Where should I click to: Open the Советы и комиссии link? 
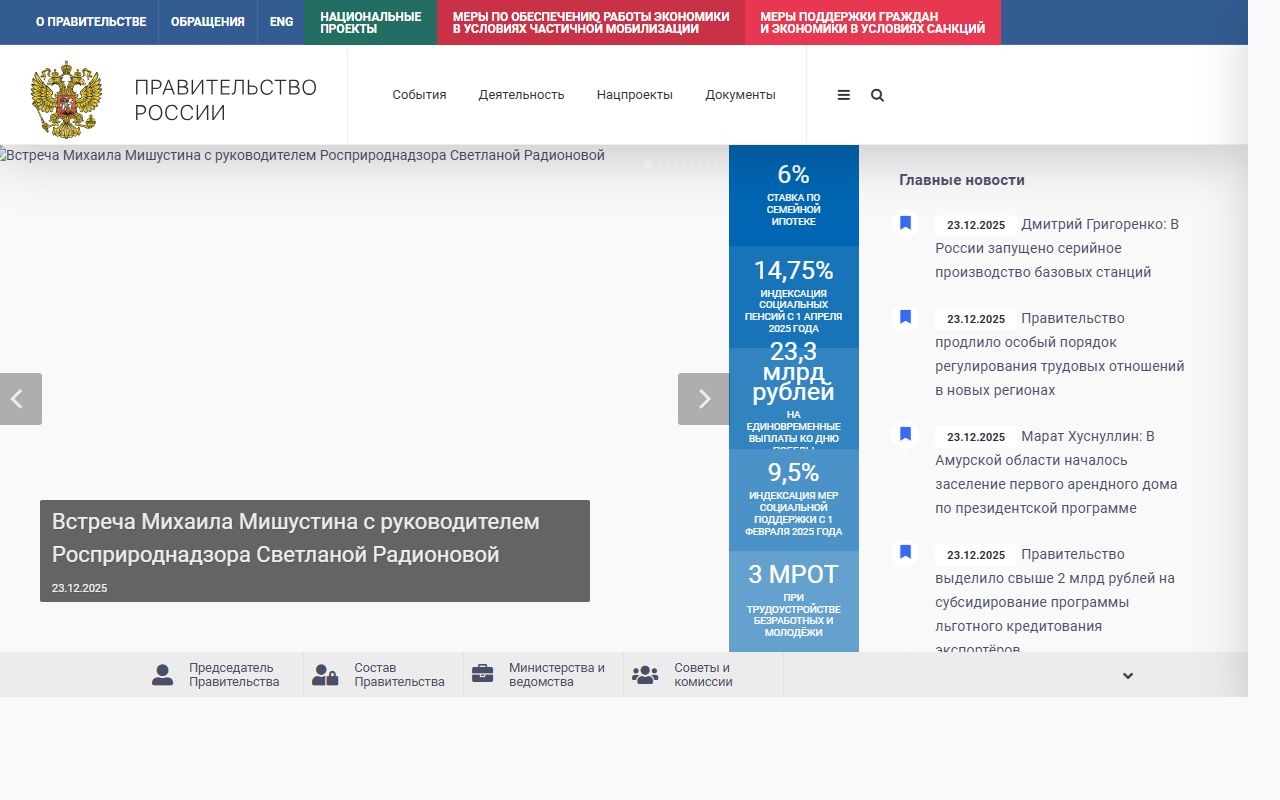tap(703, 675)
